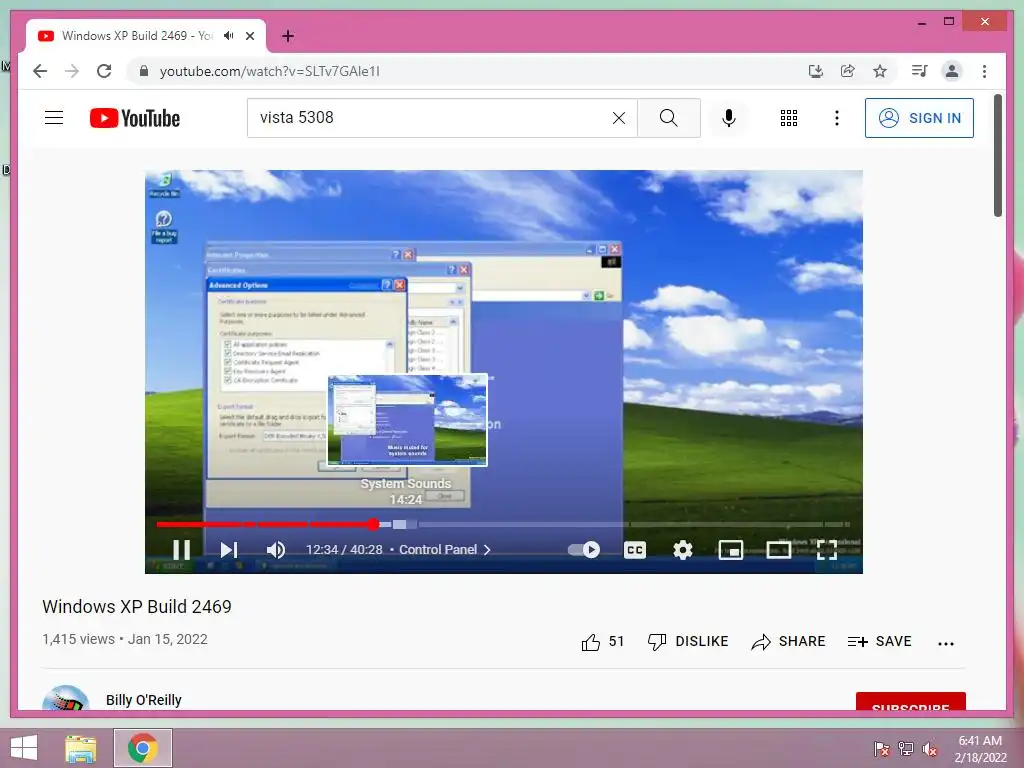Click the video title Windows XP Build 2469
The height and width of the screenshot is (768, 1024).
[x=137, y=607]
